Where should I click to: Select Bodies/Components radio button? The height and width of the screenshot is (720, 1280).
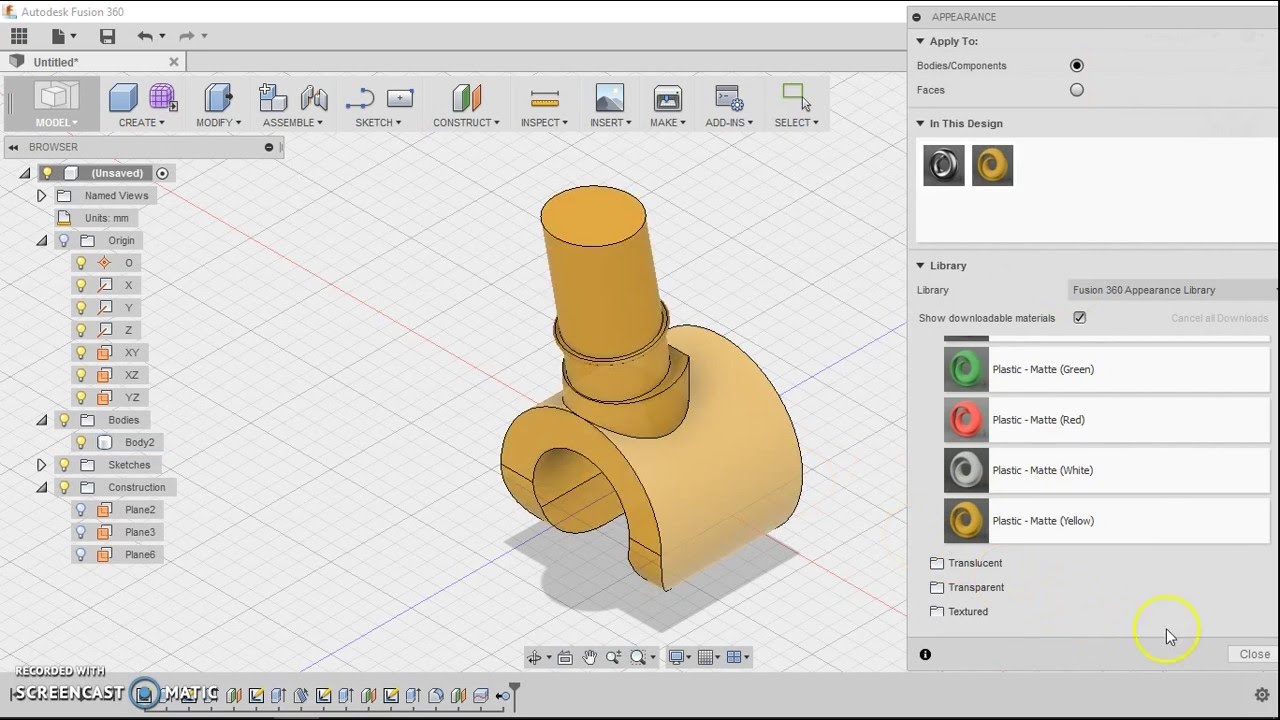tap(1077, 65)
